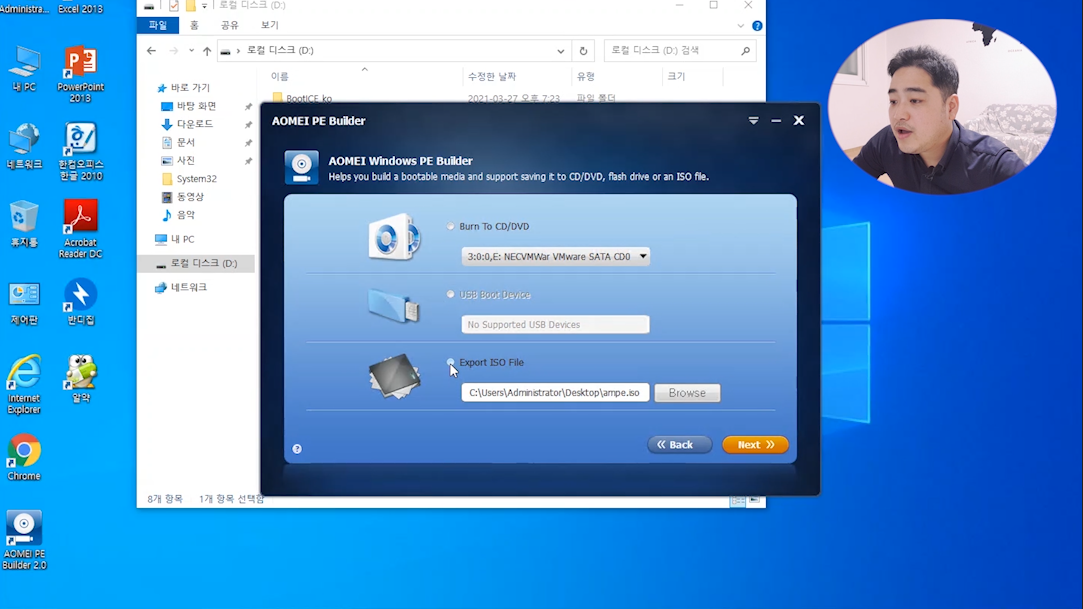1083x609 pixels.
Task: Open the 공유 ribbon tab in File Explorer
Action: pyautogui.click(x=229, y=25)
